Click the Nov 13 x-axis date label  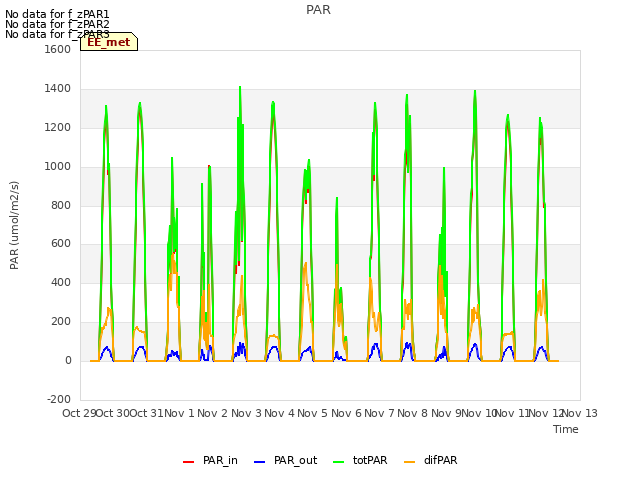[580, 413]
